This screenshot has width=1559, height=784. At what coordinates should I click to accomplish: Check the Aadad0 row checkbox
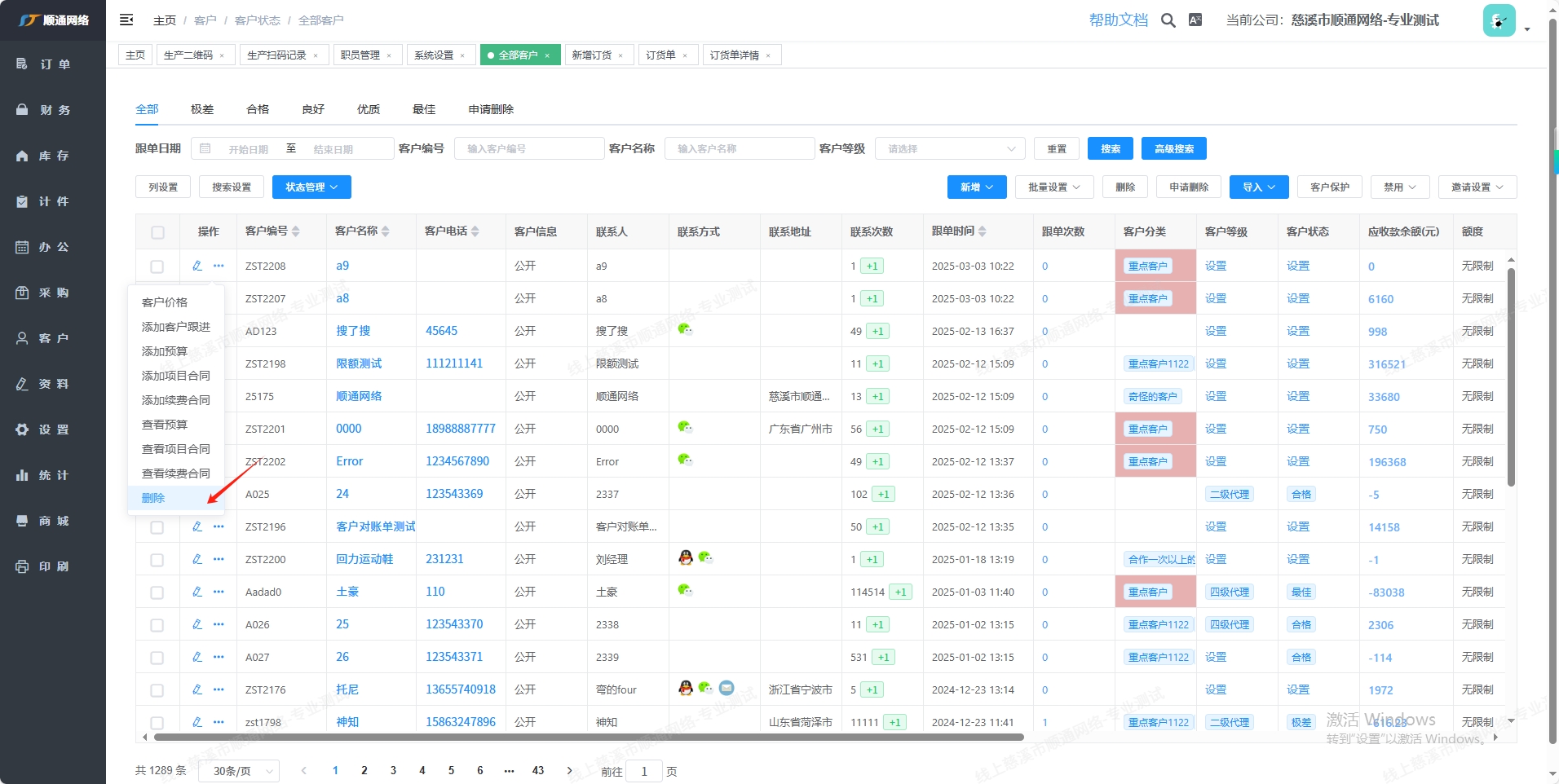pos(157,592)
